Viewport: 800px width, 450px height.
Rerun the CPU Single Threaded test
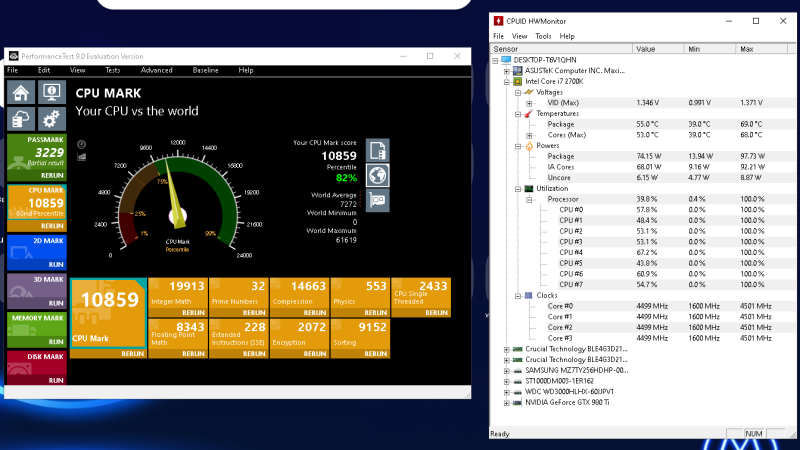click(x=436, y=312)
